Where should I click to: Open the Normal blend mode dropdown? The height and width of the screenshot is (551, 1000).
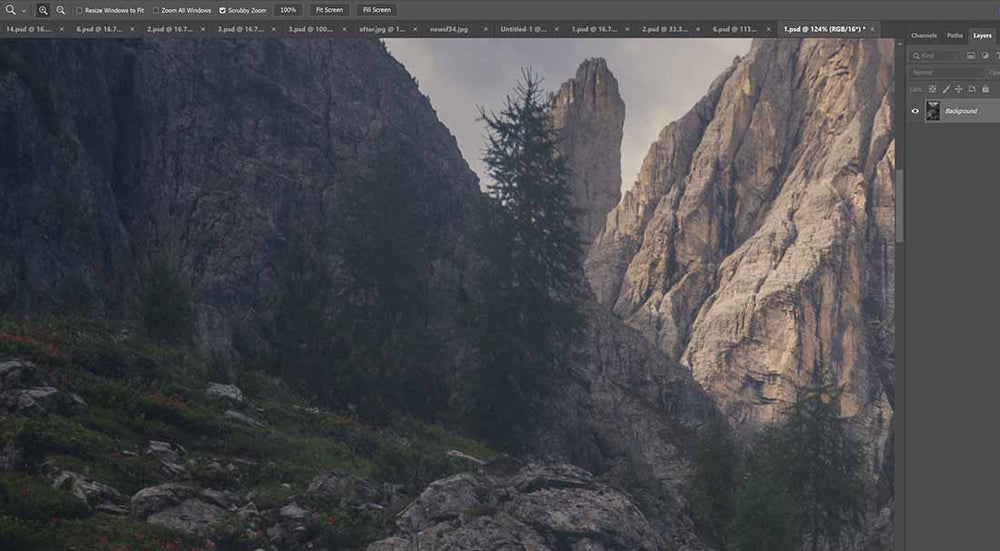[946, 73]
